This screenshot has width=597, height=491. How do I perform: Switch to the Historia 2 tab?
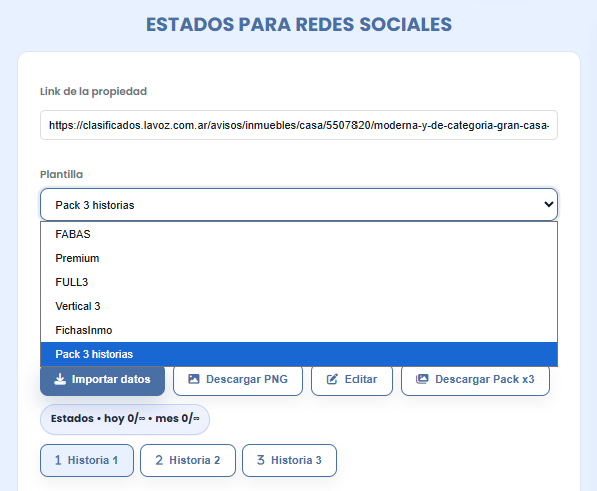188,460
